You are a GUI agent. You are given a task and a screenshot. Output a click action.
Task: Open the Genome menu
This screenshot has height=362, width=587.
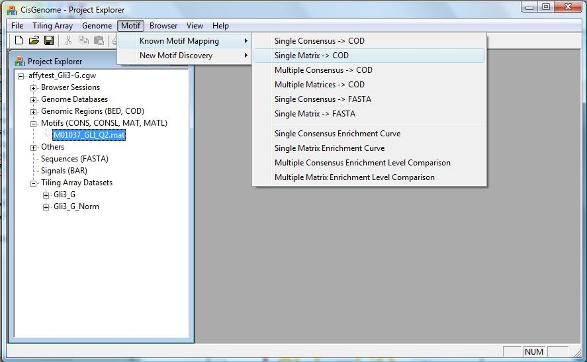(x=97, y=26)
